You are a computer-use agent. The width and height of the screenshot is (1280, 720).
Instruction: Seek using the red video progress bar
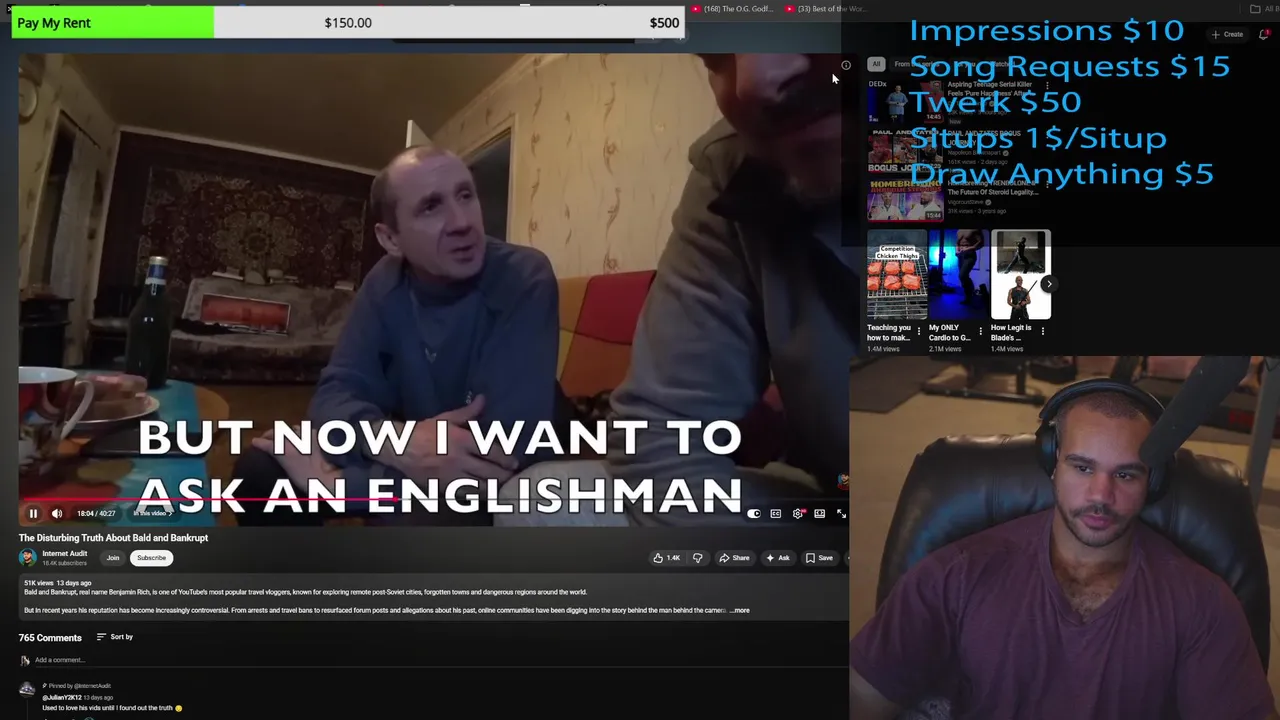click(x=432, y=499)
